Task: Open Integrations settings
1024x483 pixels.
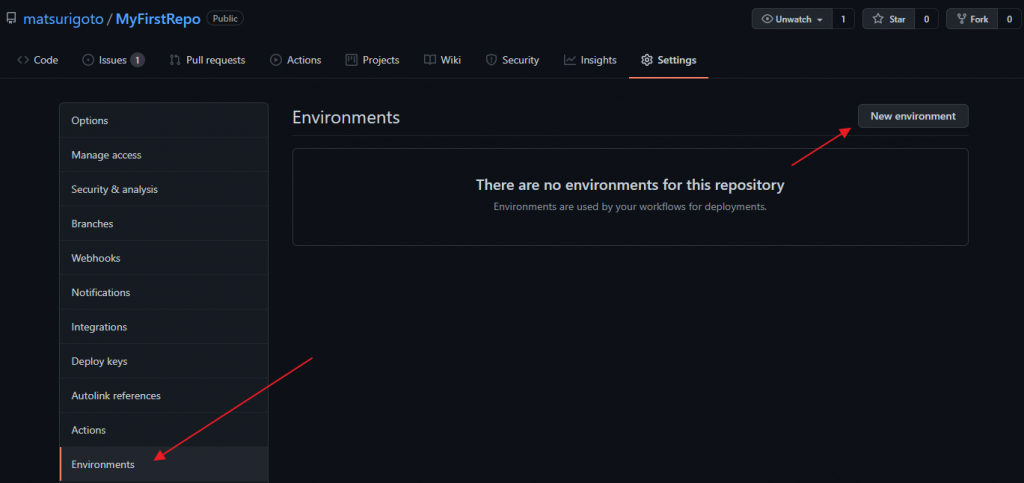Action: 164,327
